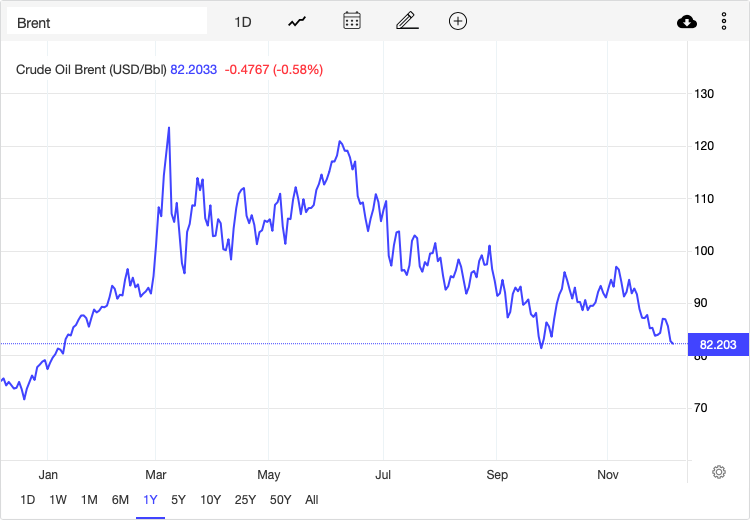Click the plus icon to add comparison
750x520 pixels.
(458, 21)
